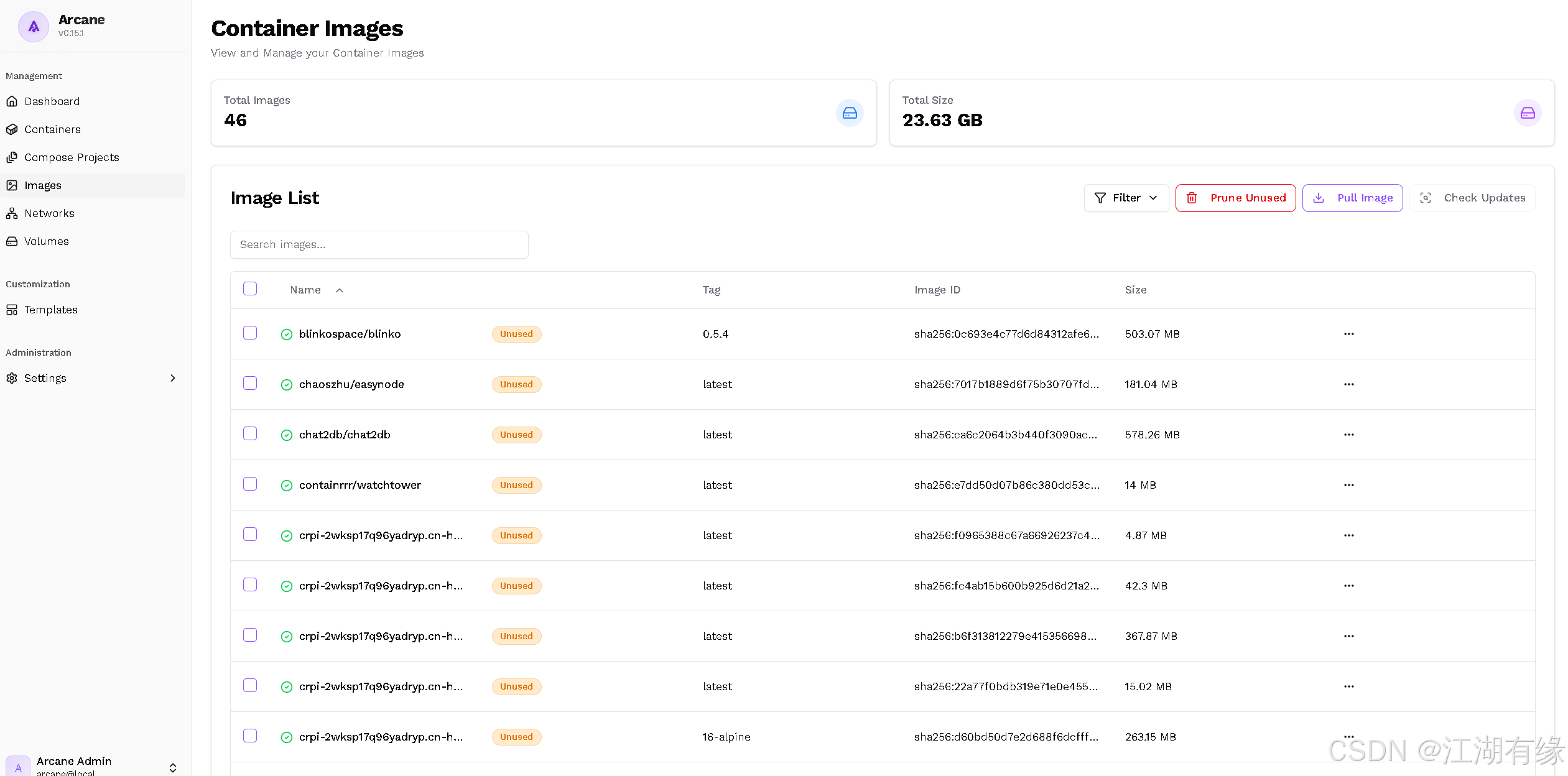
Task: Check the containrrr/watchtower row checkbox
Action: [x=250, y=484]
